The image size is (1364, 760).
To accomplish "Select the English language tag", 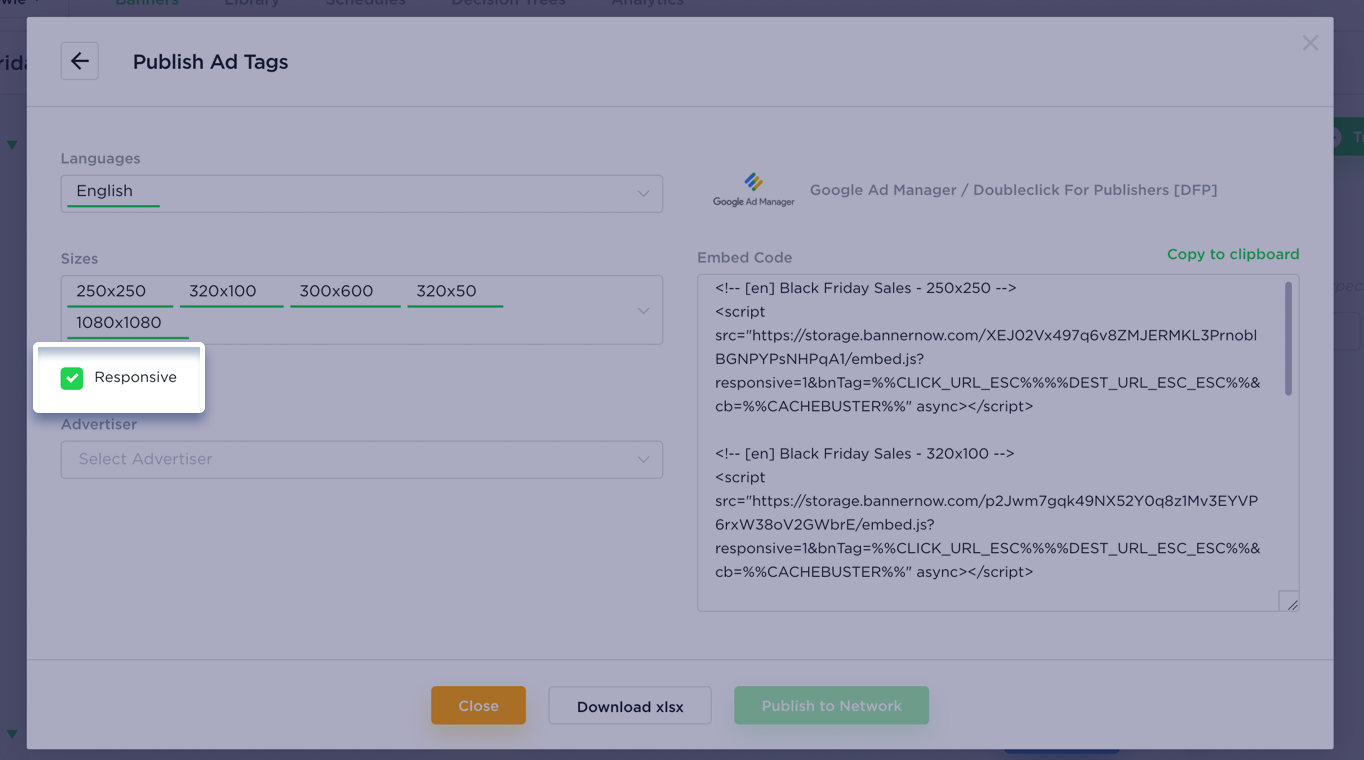I will click(112, 192).
